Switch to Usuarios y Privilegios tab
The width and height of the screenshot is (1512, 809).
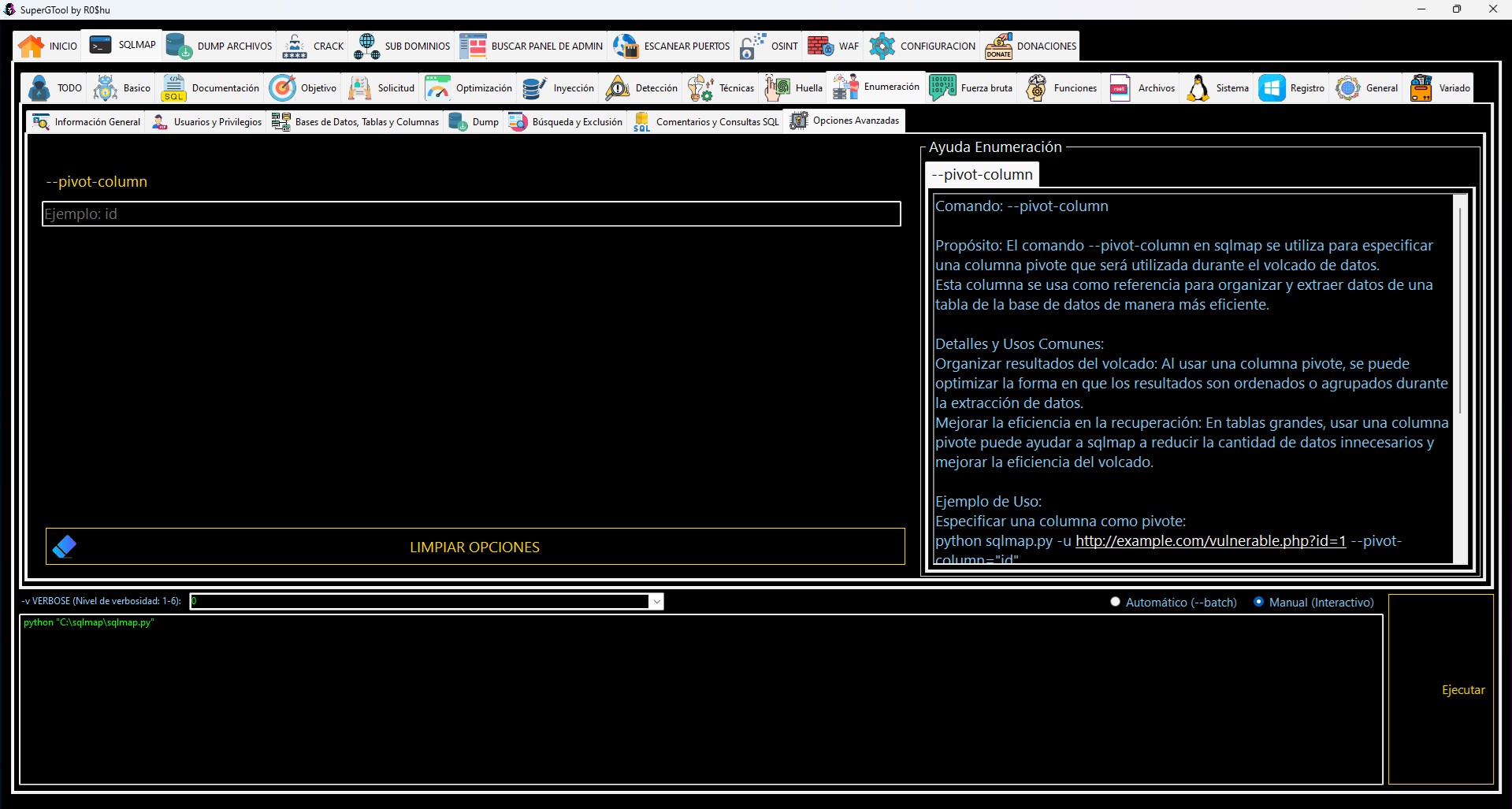click(206, 122)
